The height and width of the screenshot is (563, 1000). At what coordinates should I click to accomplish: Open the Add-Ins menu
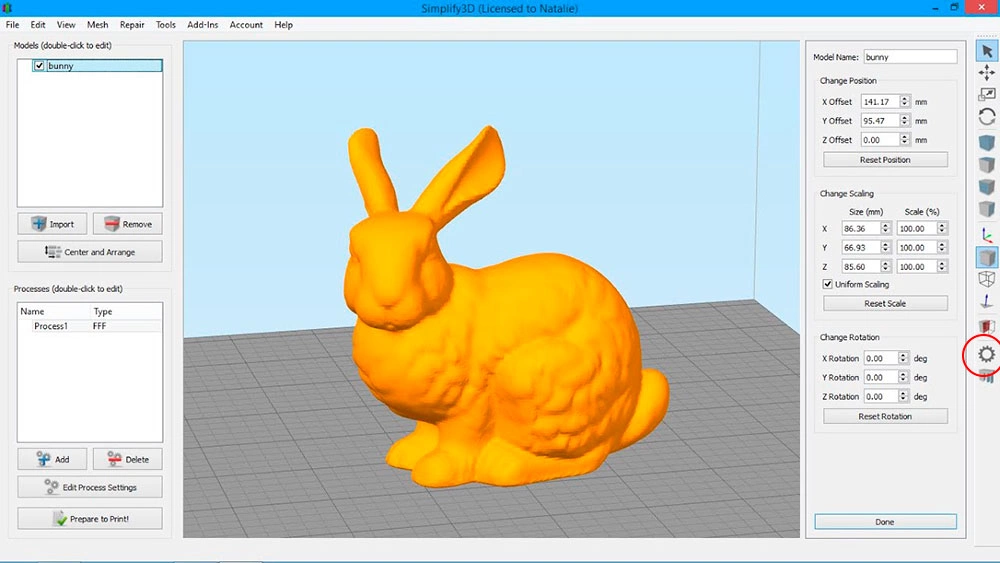203,24
